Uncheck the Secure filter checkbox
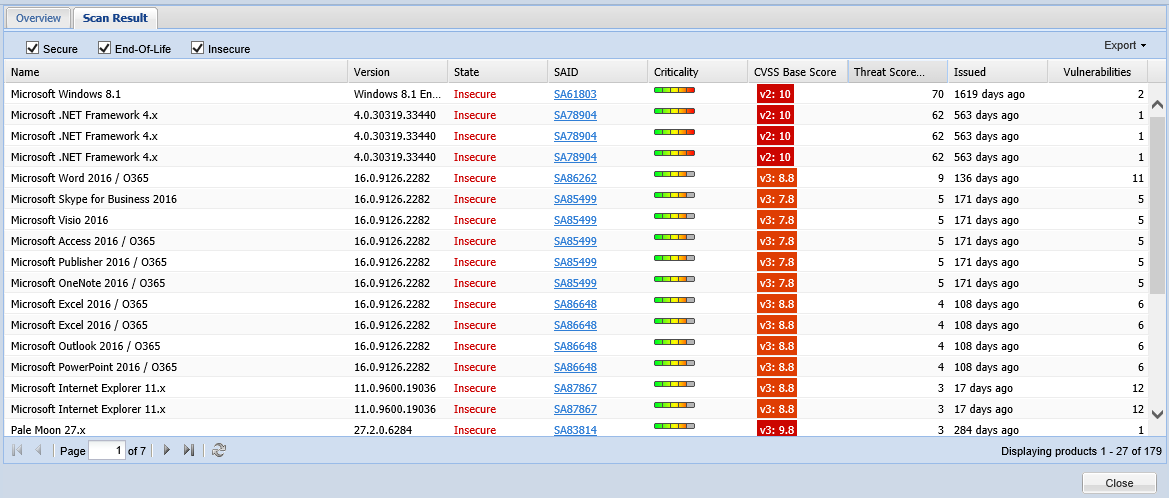This screenshot has width=1169, height=498. pos(33,48)
